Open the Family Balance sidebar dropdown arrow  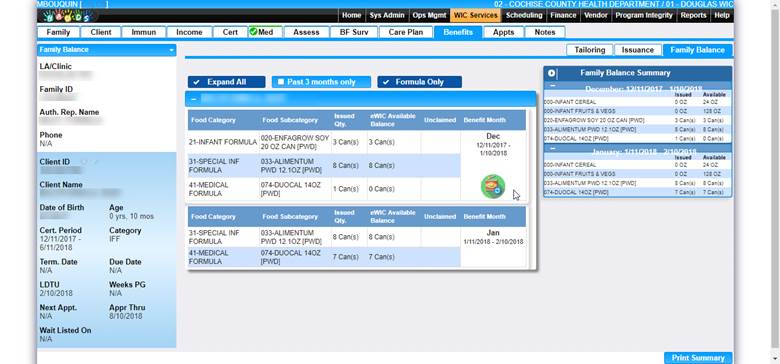point(172,50)
